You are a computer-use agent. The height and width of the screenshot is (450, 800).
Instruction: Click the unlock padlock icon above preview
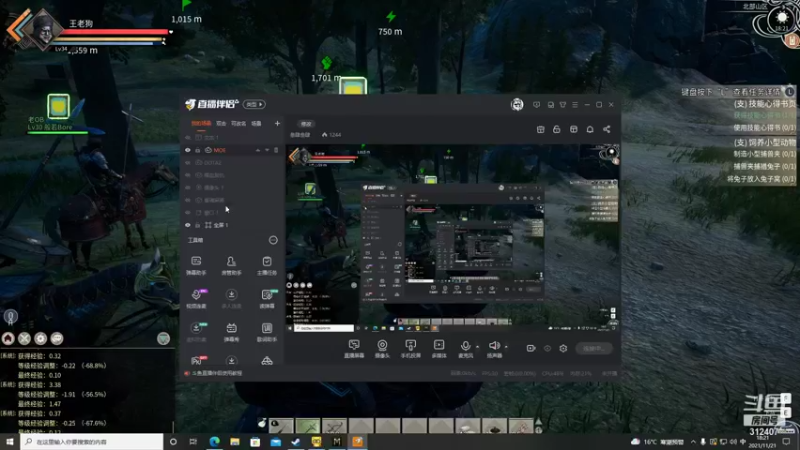[x=557, y=129]
